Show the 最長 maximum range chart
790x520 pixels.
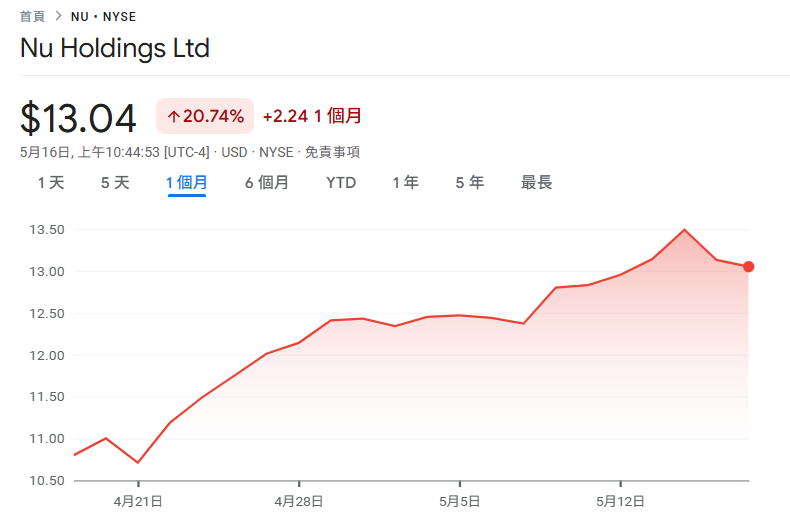pyautogui.click(x=537, y=182)
